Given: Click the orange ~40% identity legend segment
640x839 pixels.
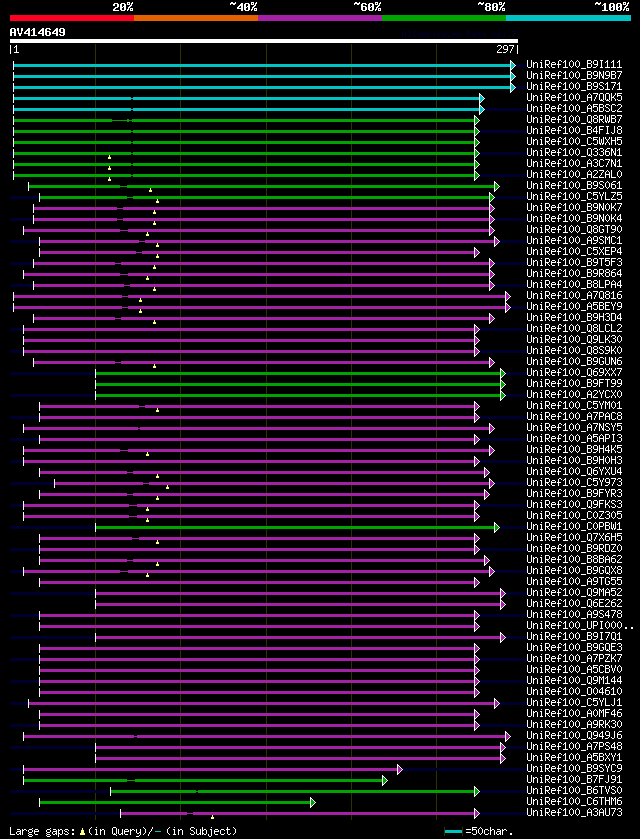Looking at the screenshot, I should click(x=196, y=18).
